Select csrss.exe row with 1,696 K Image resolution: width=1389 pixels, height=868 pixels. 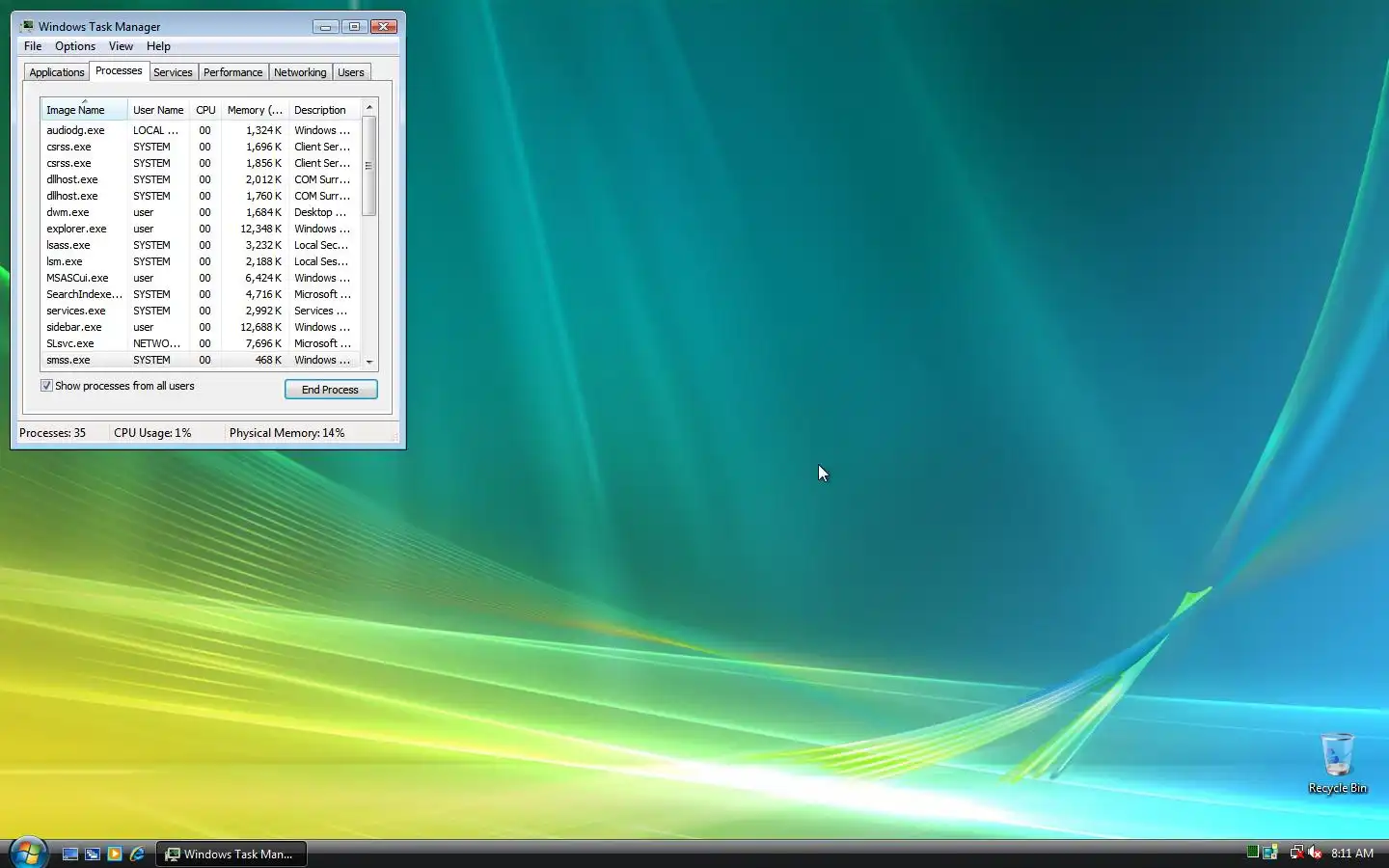201,147
